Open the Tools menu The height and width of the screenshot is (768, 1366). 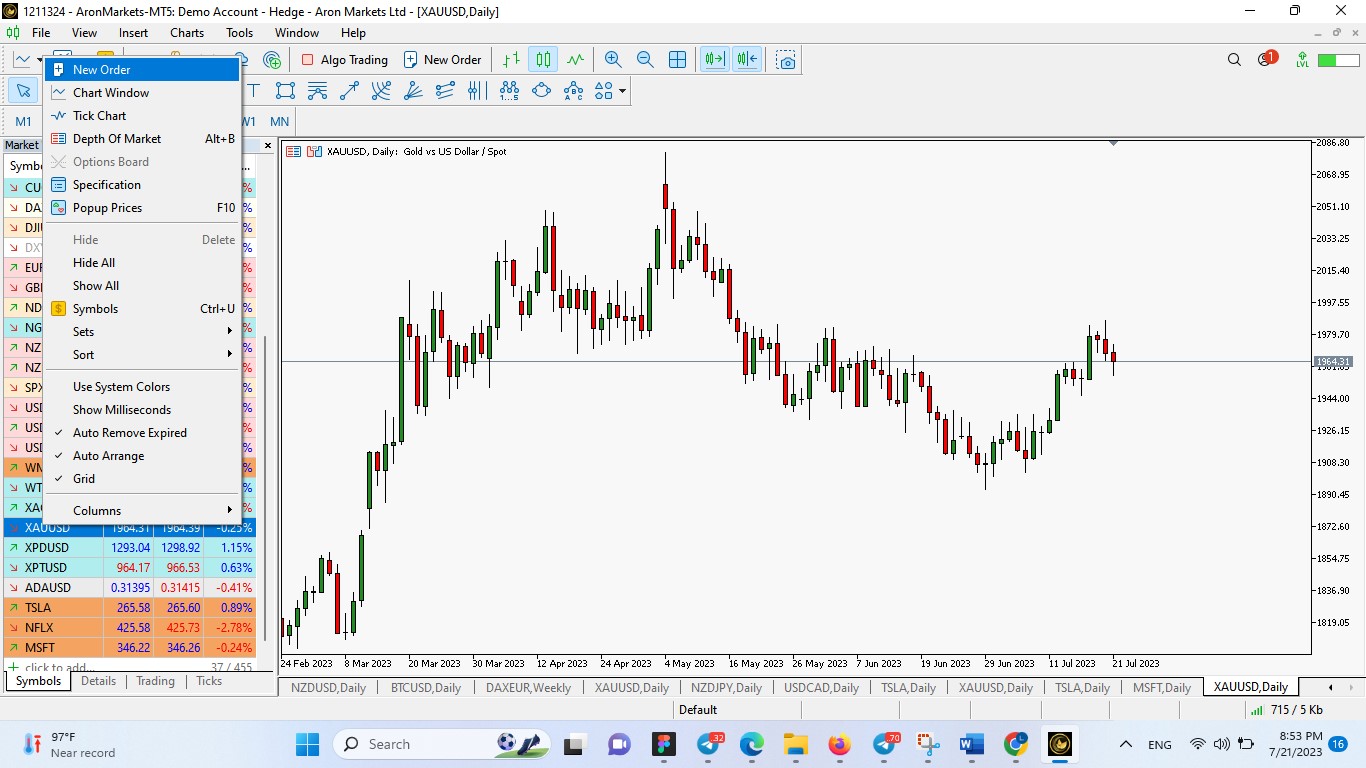(240, 33)
